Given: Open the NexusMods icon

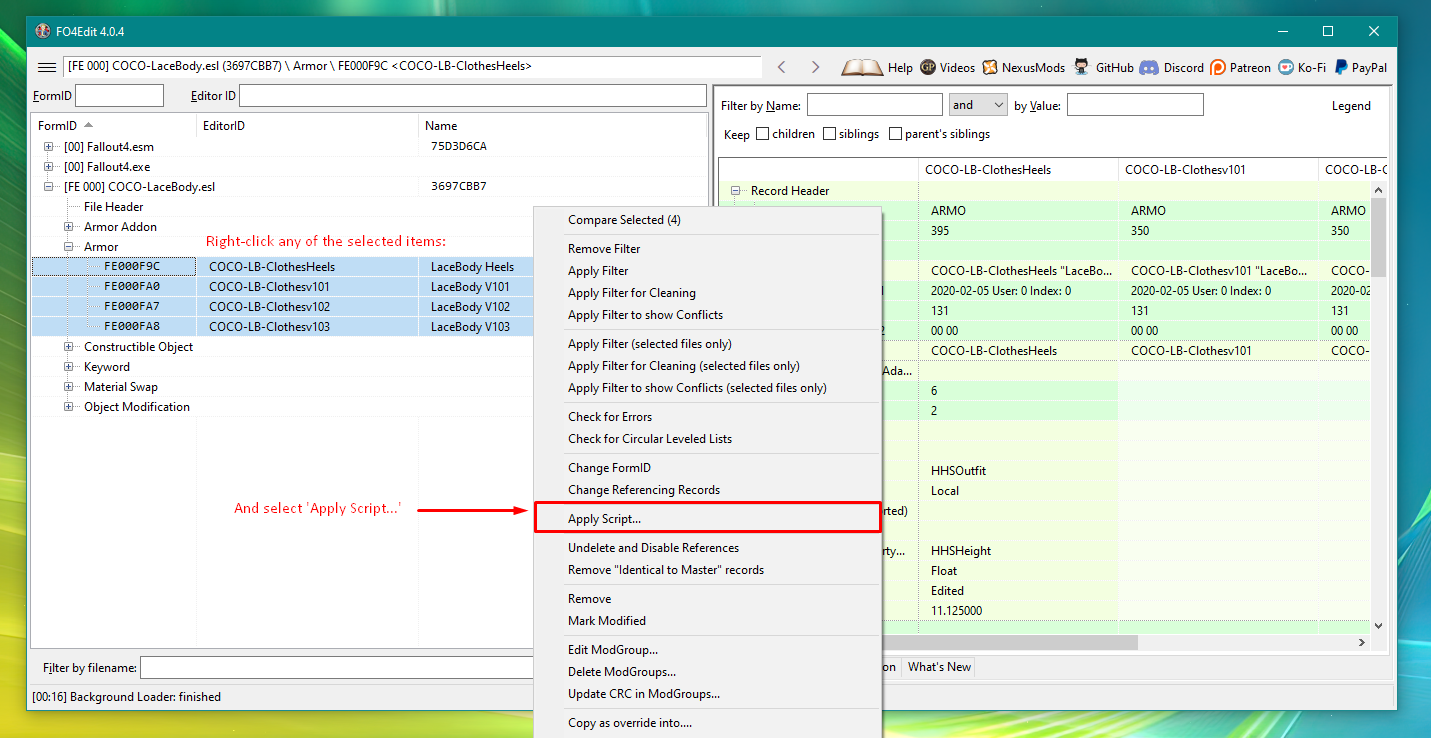Looking at the screenshot, I should (990, 67).
